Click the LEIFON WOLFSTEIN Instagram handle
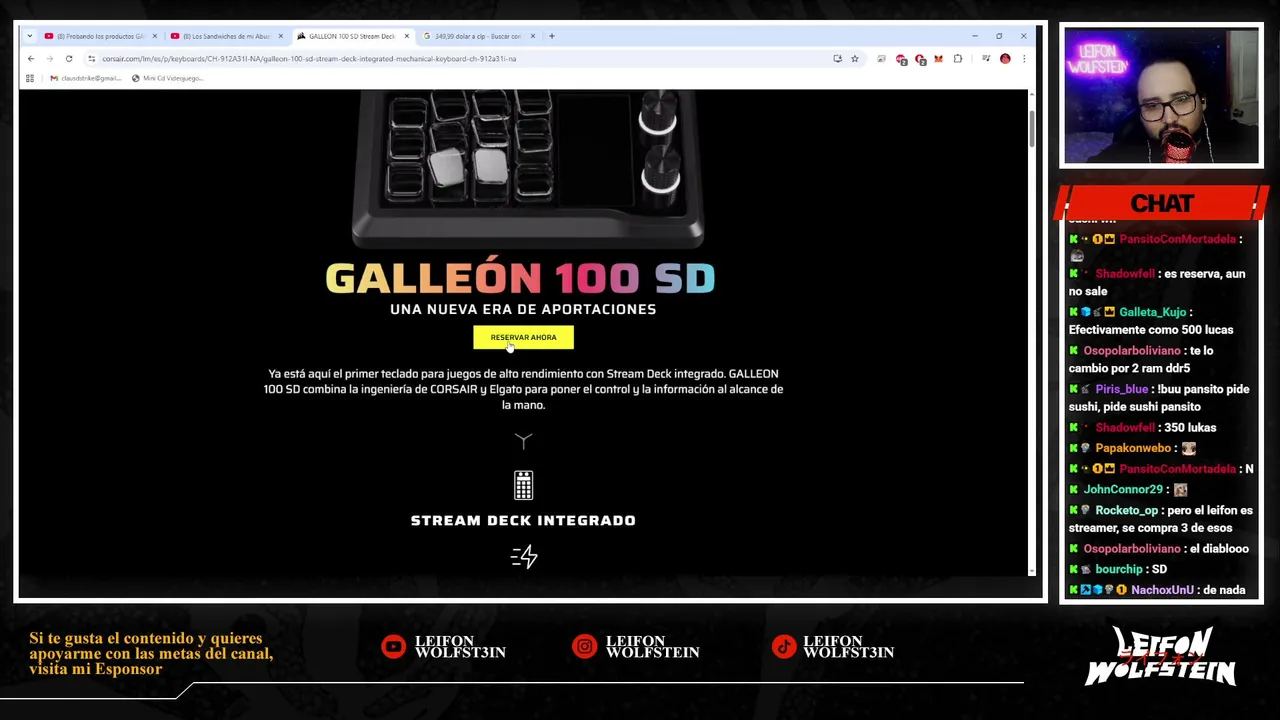The width and height of the screenshot is (1280, 720). pyautogui.click(x=651, y=647)
